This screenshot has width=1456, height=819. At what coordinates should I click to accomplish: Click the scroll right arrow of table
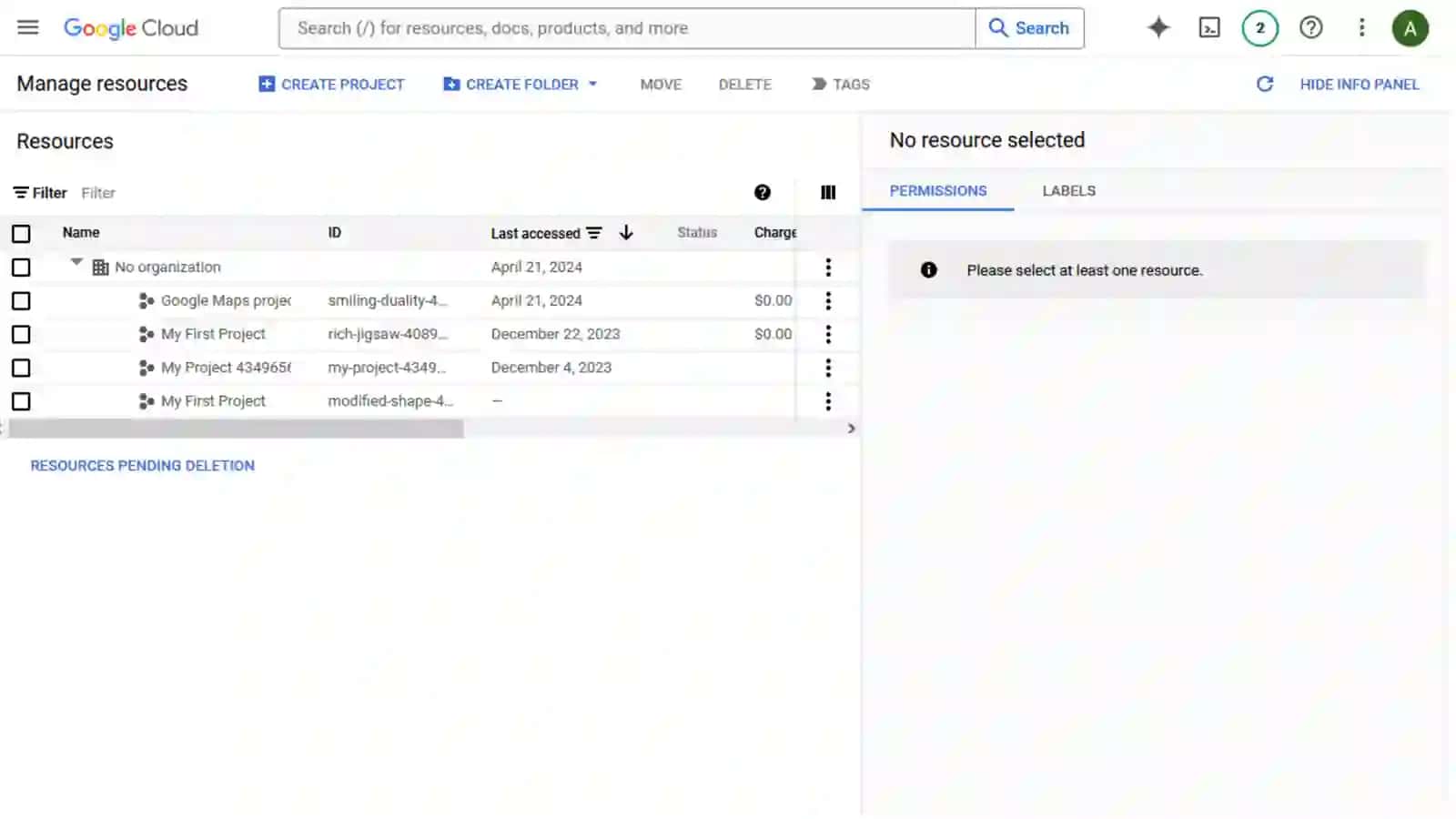click(852, 429)
